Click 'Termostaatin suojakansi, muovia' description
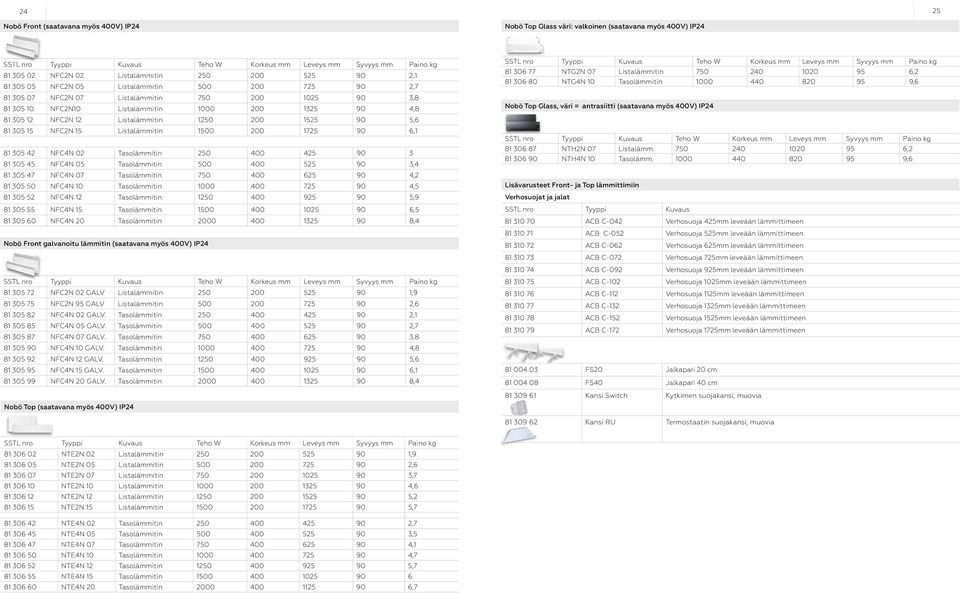 pyautogui.click(x=720, y=422)
